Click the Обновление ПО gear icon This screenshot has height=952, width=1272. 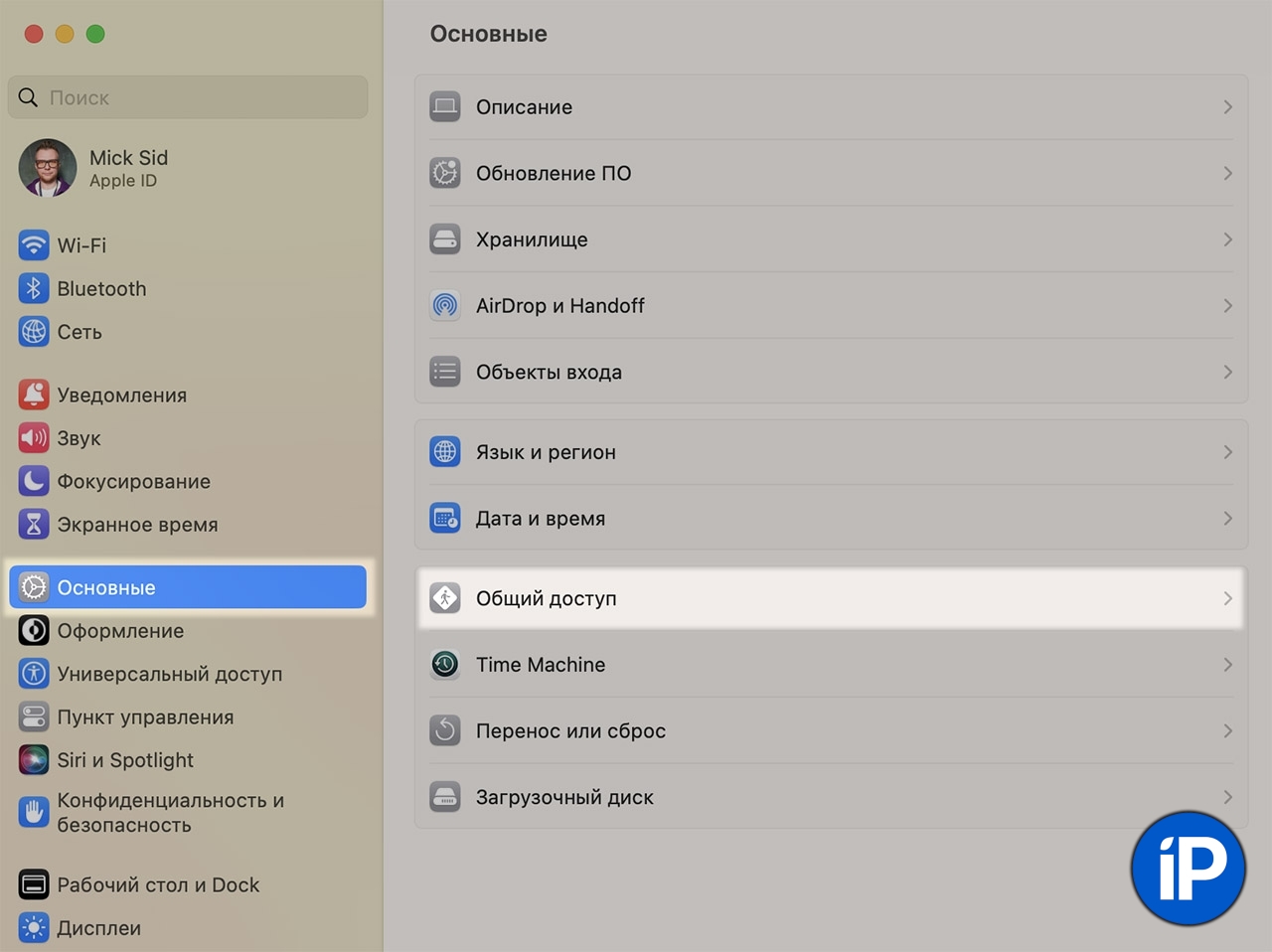[445, 173]
